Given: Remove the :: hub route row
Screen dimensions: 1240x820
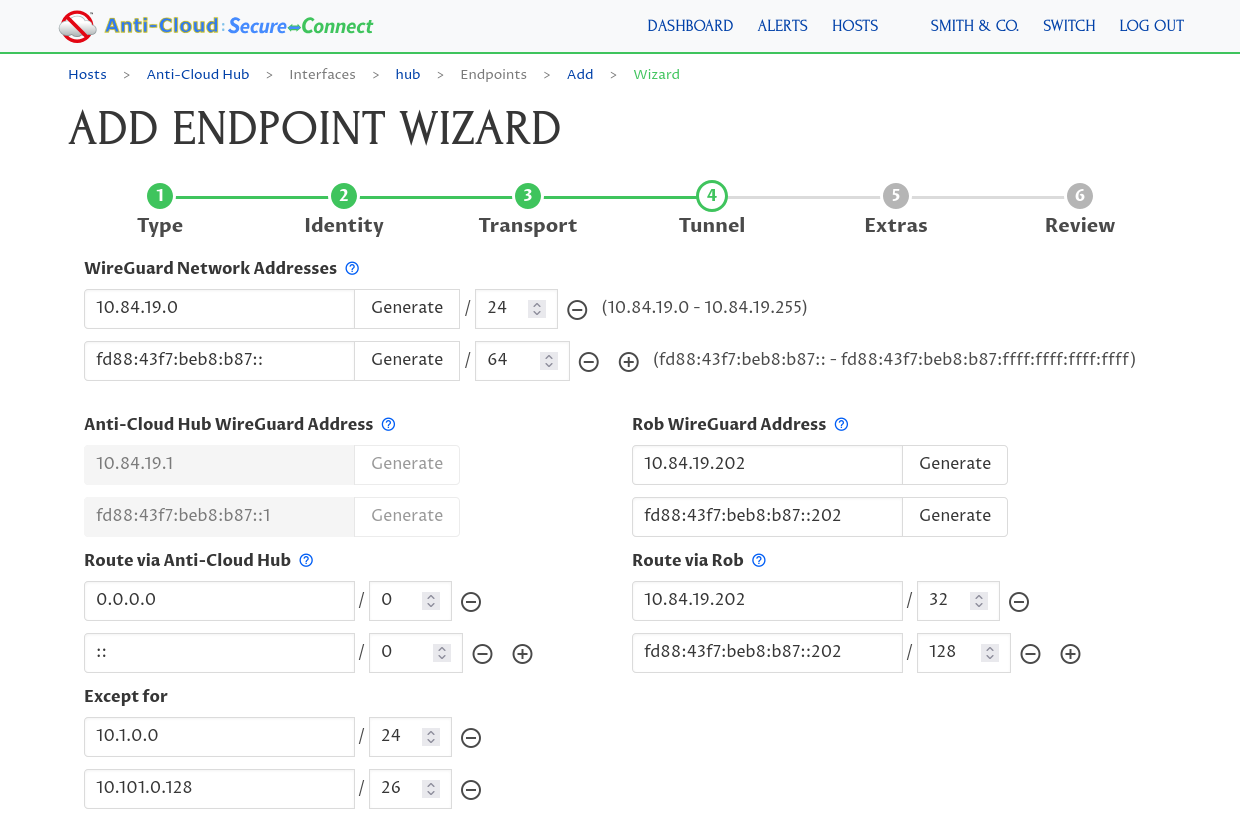Looking at the screenshot, I should [482, 654].
